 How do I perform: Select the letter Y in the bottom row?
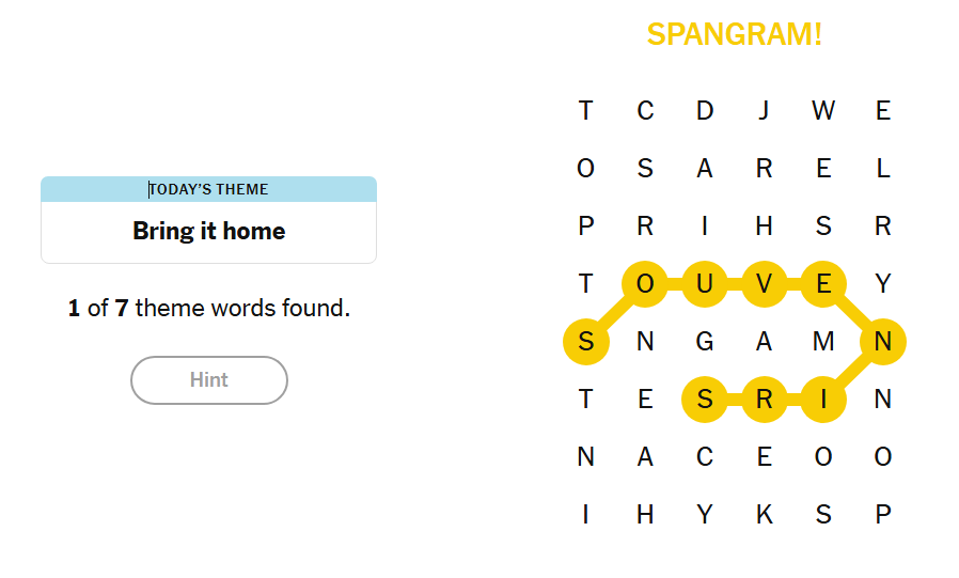[705, 515]
